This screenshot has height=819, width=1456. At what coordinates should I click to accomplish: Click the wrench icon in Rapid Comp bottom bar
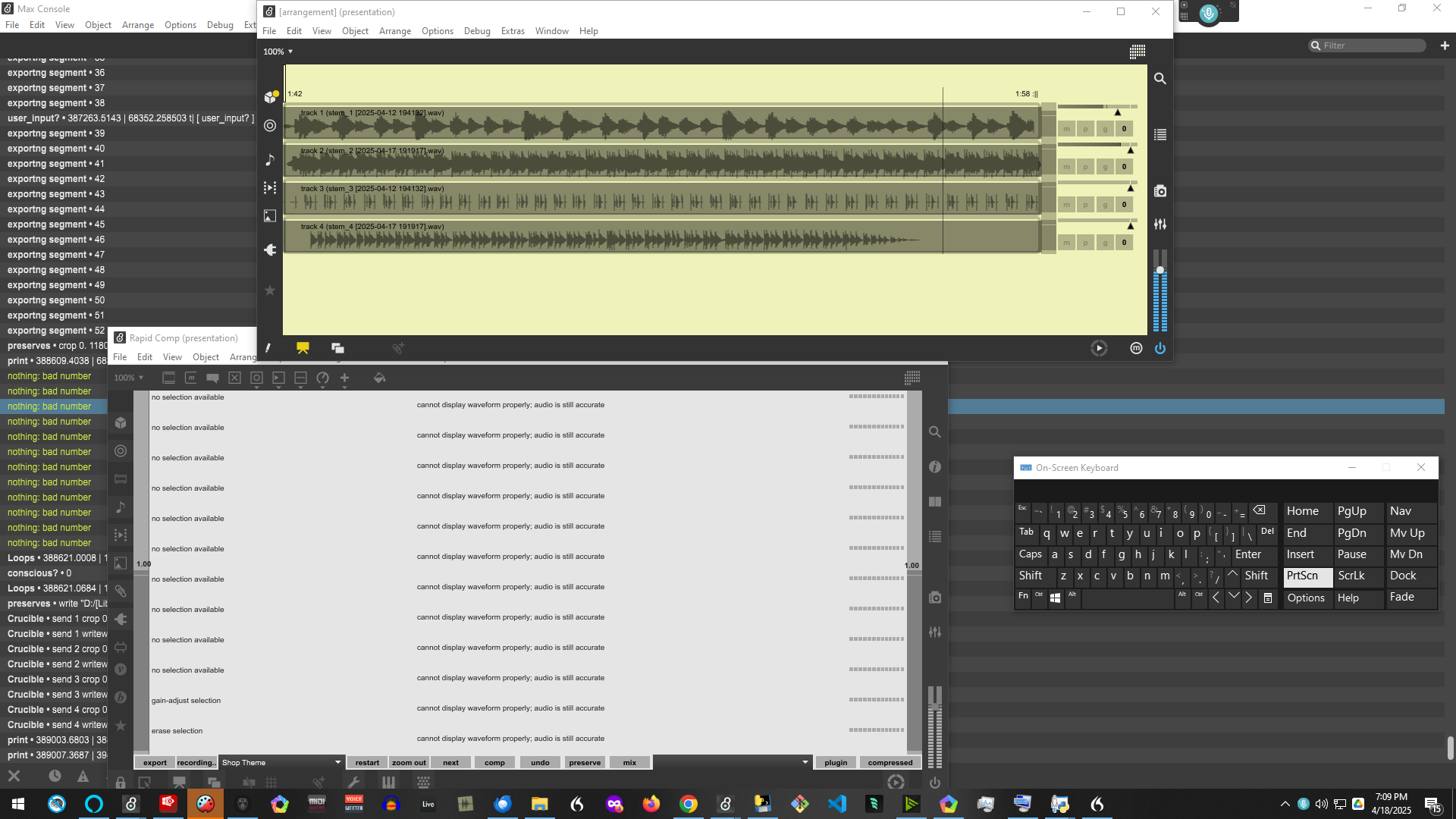click(x=353, y=782)
